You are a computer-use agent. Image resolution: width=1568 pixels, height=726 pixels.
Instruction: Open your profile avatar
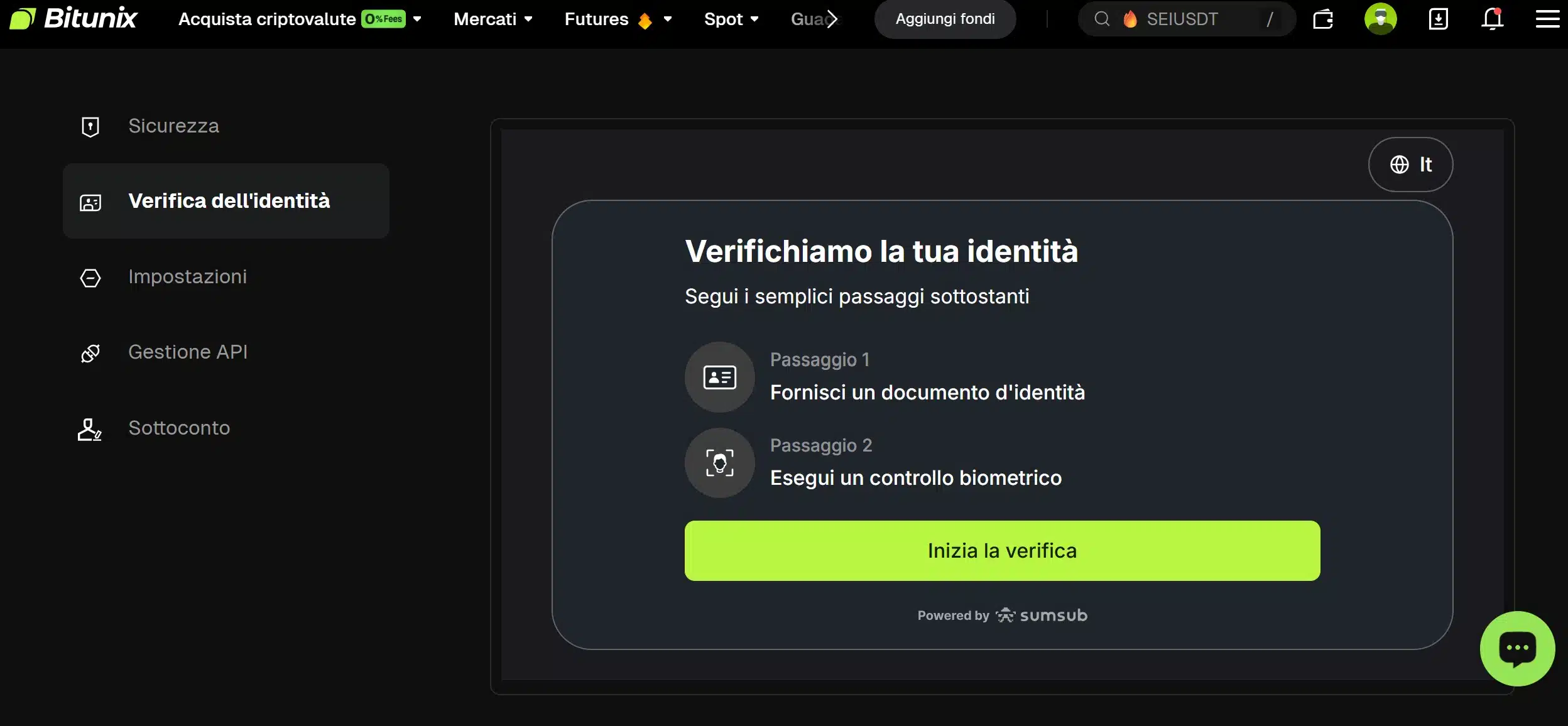1380,19
